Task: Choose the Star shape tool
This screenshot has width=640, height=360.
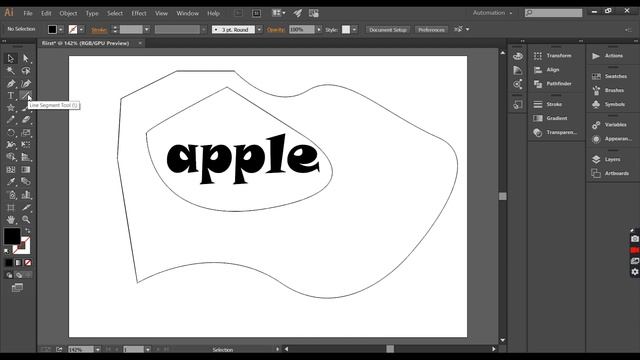Action: tap(11, 108)
